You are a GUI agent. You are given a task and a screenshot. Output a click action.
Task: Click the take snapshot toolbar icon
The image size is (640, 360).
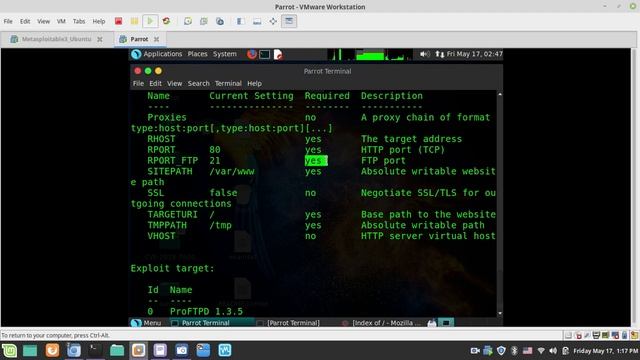click(188, 21)
